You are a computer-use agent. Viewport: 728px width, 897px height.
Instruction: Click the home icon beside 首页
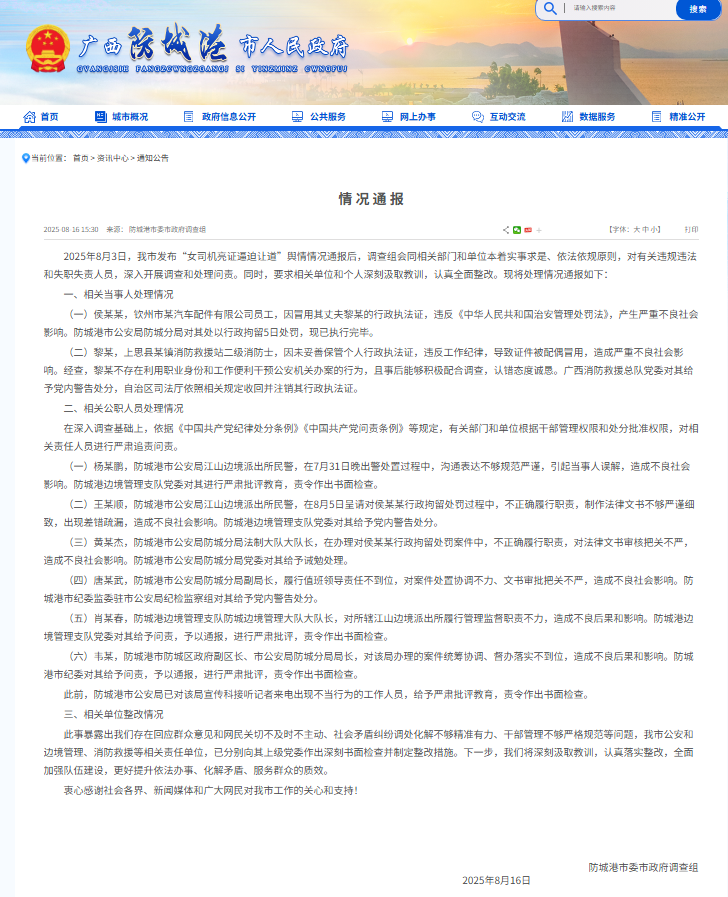(29, 117)
